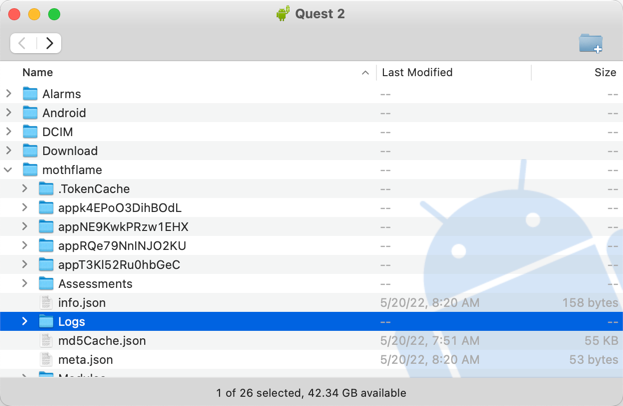Click the appT3Kl52Ru0hbGeC folder icon
This screenshot has height=406, width=623.
click(46, 265)
